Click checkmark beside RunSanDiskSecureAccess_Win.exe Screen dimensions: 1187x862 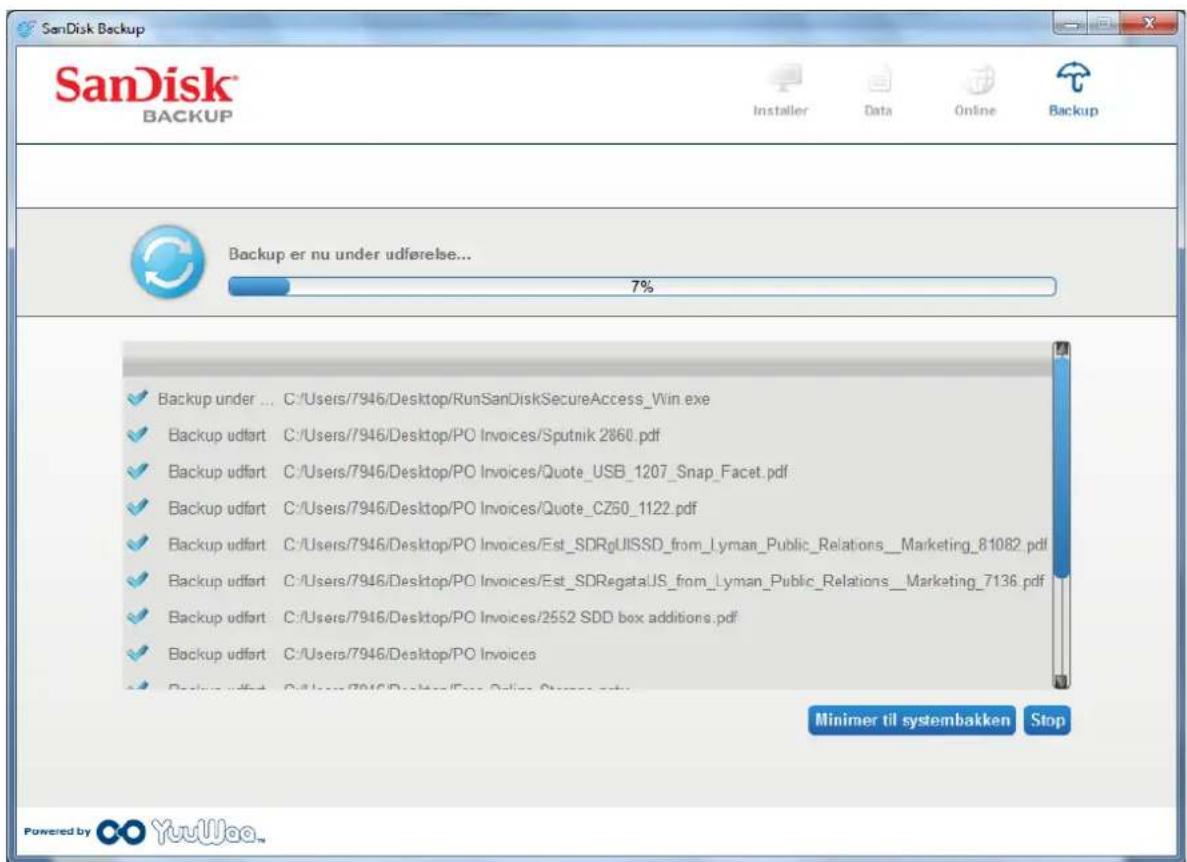click(x=137, y=398)
